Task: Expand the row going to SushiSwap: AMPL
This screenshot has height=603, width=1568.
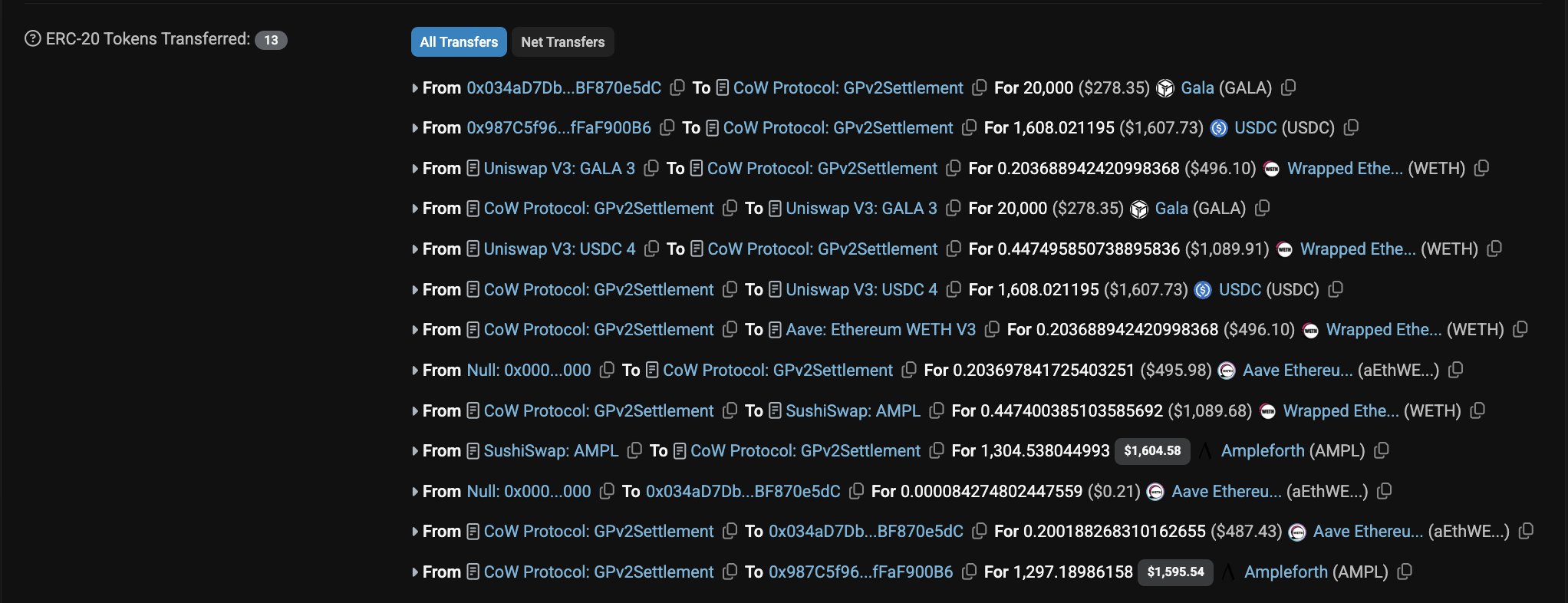Action: [x=415, y=411]
